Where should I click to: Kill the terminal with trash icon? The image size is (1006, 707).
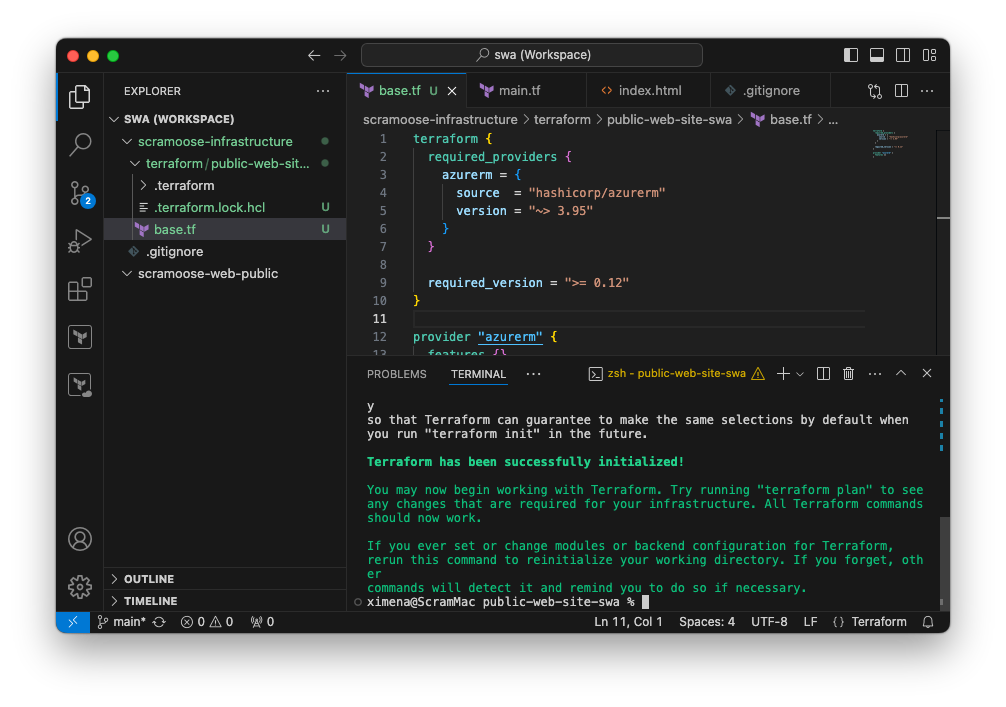[x=848, y=373]
